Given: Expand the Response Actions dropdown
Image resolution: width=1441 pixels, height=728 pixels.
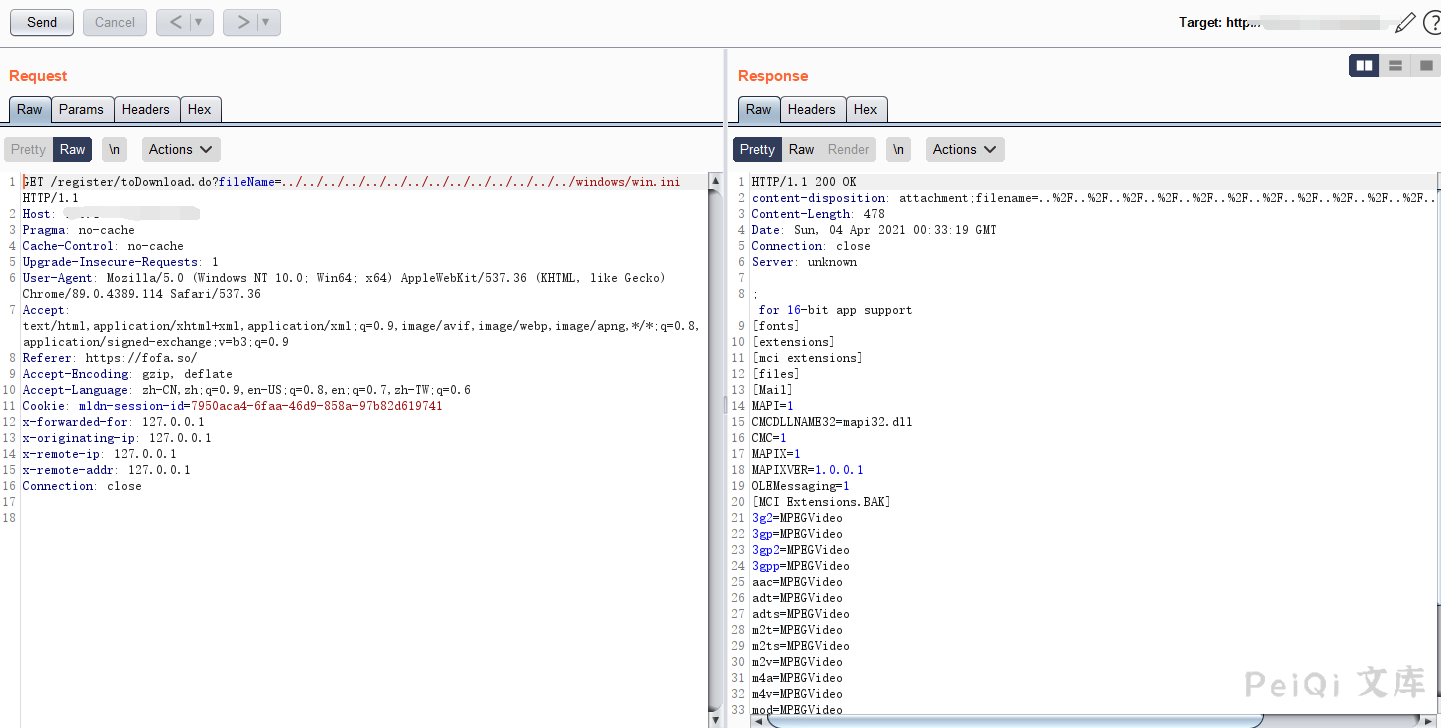Looking at the screenshot, I should point(965,149).
